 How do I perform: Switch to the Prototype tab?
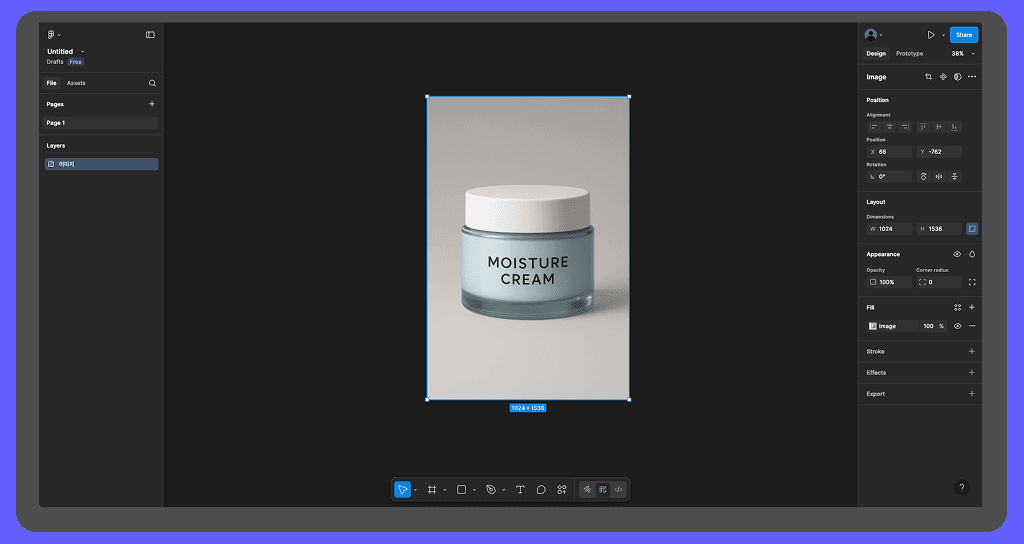pos(909,54)
